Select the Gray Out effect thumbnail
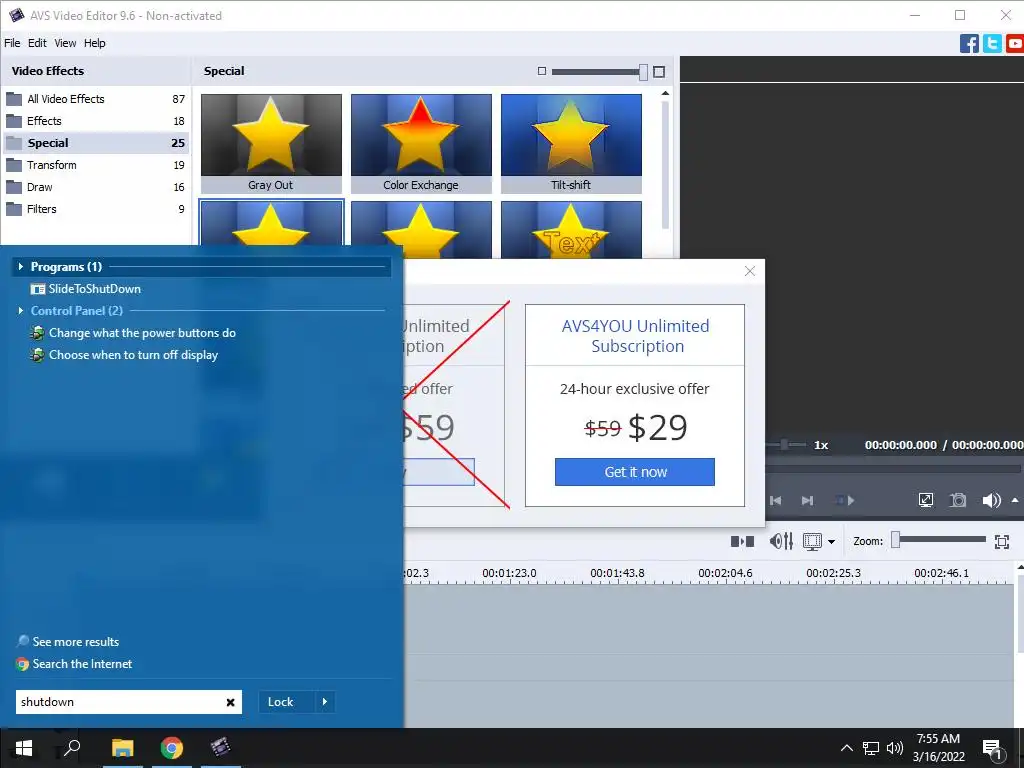 (271, 144)
